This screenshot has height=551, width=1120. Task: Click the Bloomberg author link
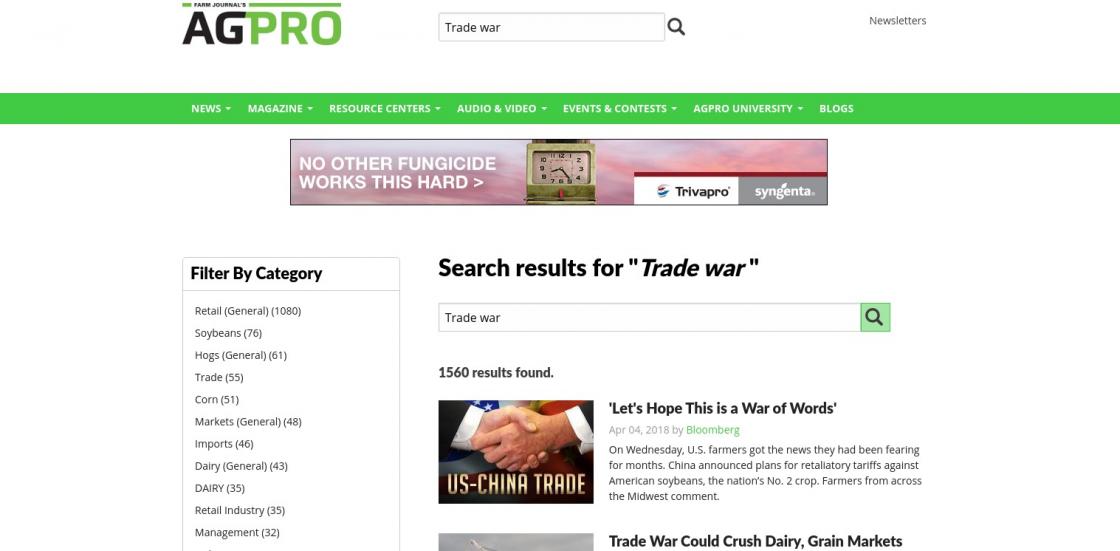coord(712,430)
